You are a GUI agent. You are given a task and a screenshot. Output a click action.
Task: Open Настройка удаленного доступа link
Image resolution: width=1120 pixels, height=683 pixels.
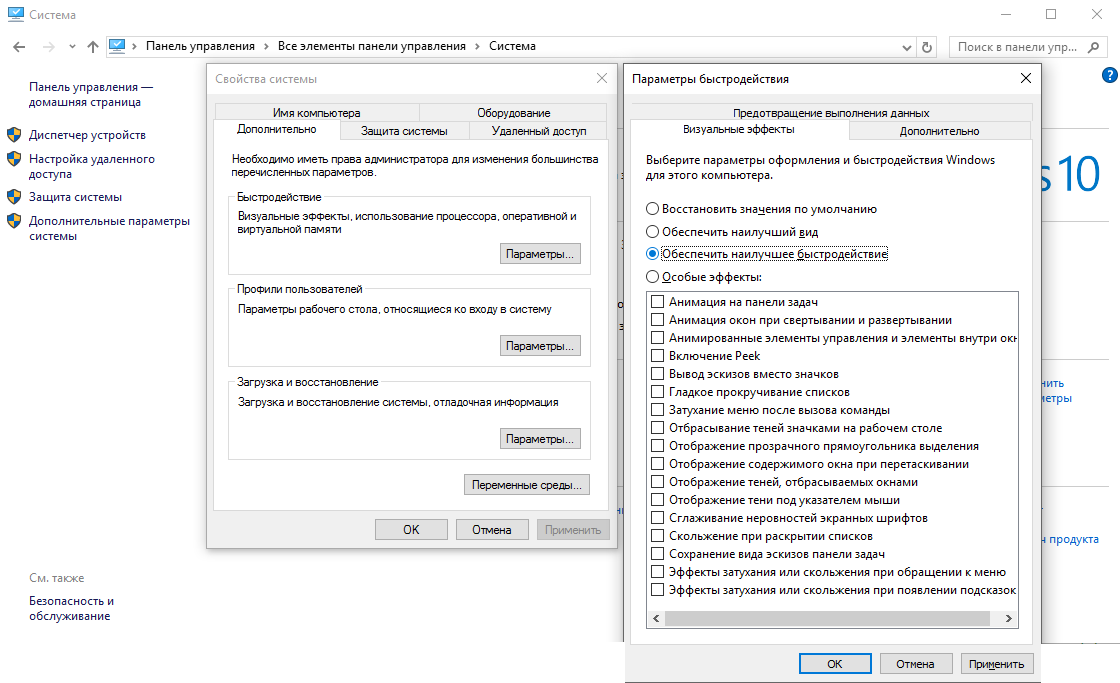(91, 166)
